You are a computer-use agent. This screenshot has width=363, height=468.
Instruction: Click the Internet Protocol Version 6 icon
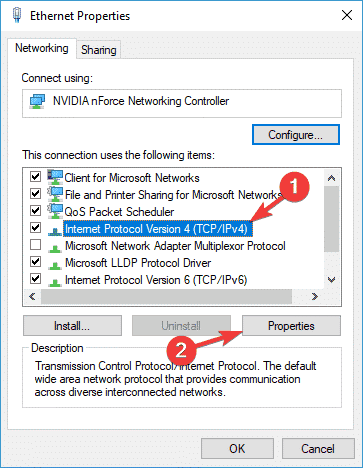click(55, 282)
